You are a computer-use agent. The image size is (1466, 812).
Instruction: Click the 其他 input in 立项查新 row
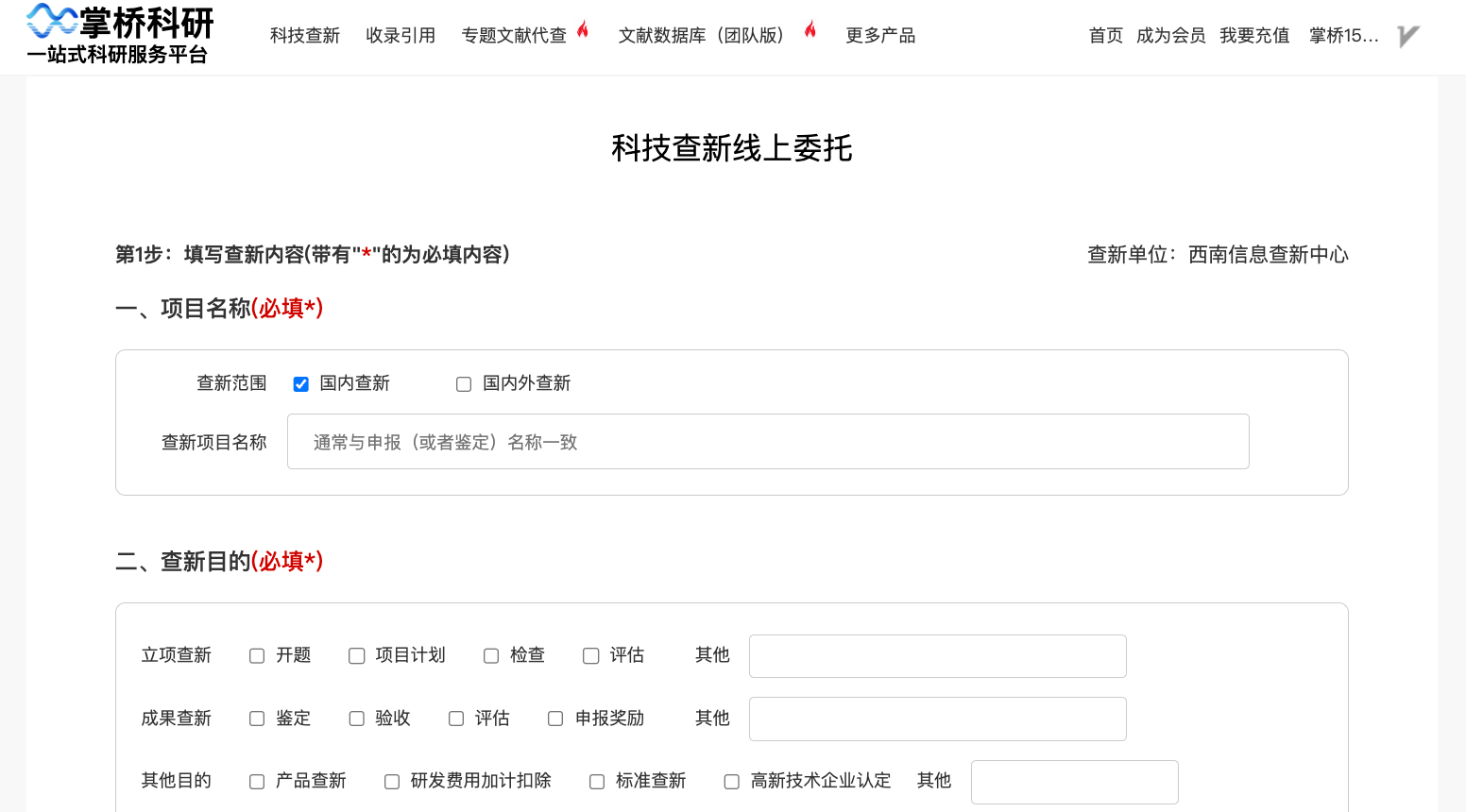click(x=938, y=656)
